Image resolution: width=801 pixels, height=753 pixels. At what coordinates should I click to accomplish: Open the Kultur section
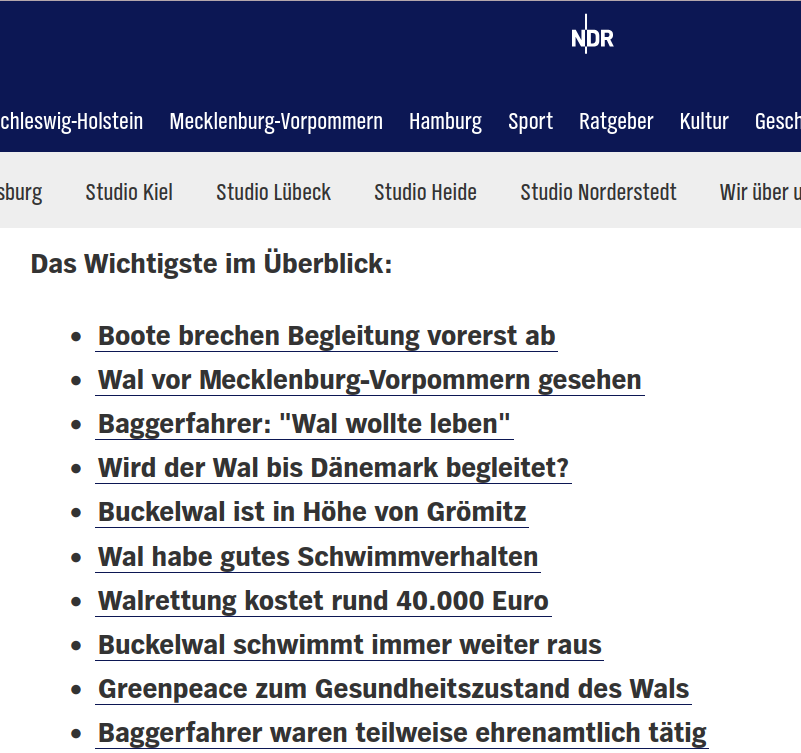704,121
